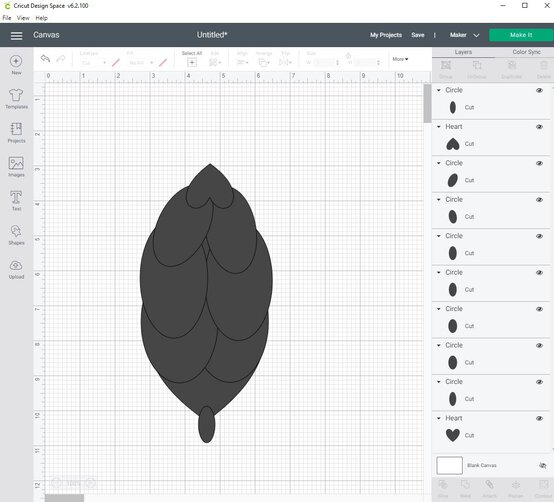554x502 pixels.
Task: Select the Text tool
Action: click(x=16, y=200)
